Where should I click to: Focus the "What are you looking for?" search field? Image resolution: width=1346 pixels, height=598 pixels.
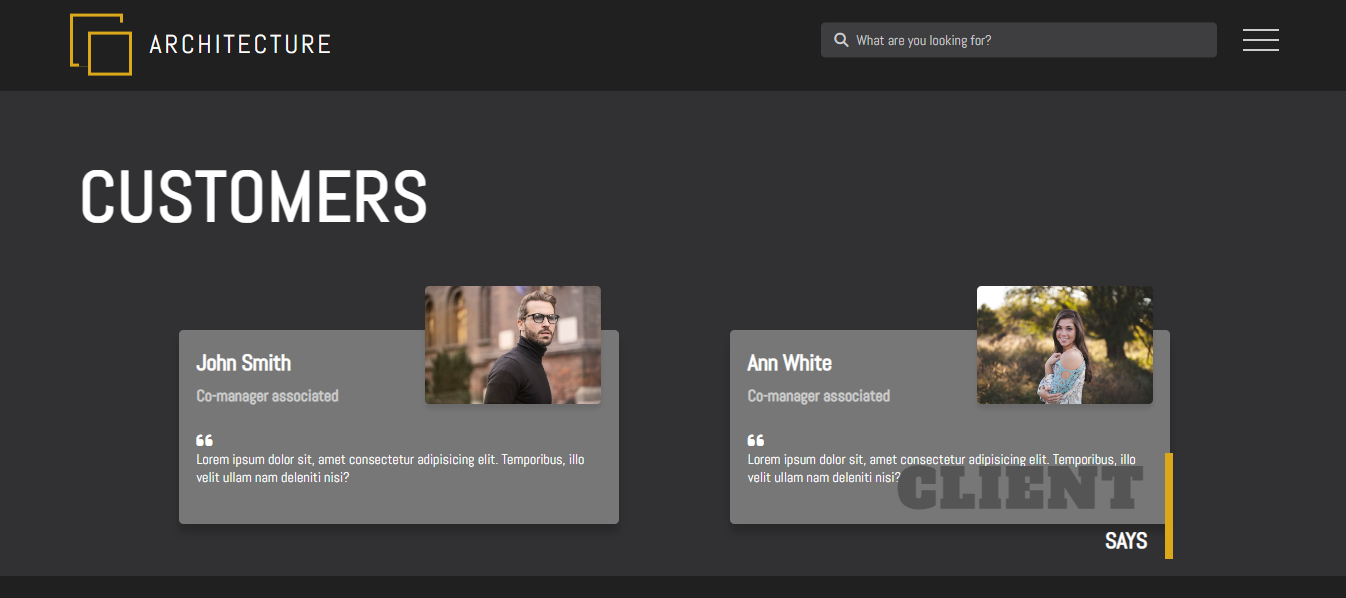pyautogui.click(x=1018, y=40)
